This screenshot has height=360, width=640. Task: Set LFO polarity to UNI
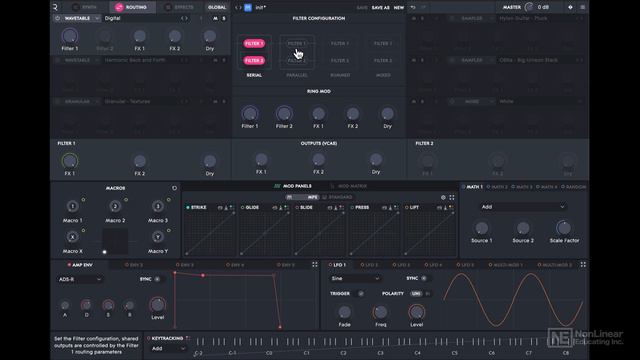click(416, 293)
